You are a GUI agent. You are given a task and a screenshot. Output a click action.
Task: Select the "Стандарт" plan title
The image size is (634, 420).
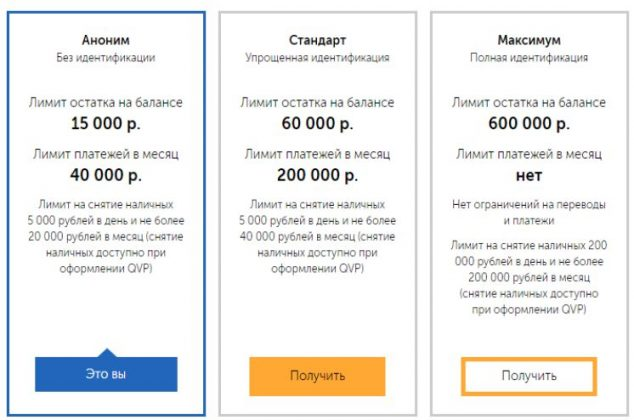[x=318, y=40]
